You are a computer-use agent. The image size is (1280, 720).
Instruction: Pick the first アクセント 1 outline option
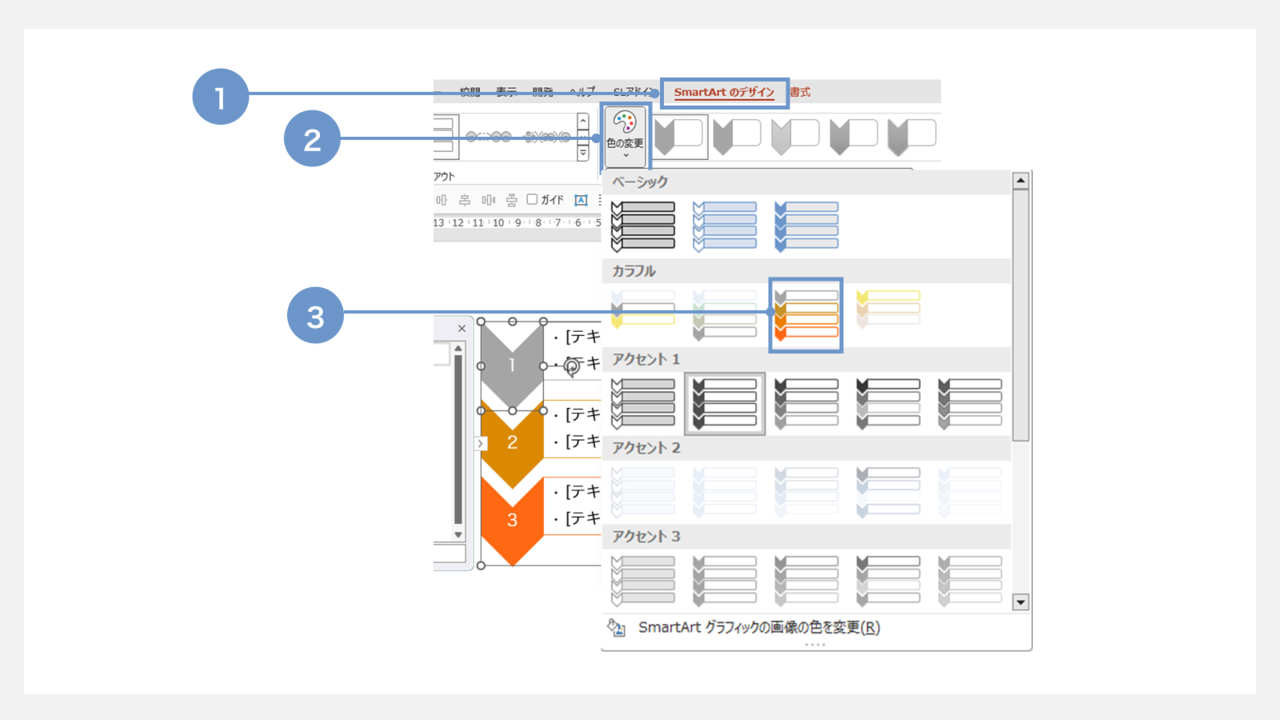tap(643, 403)
